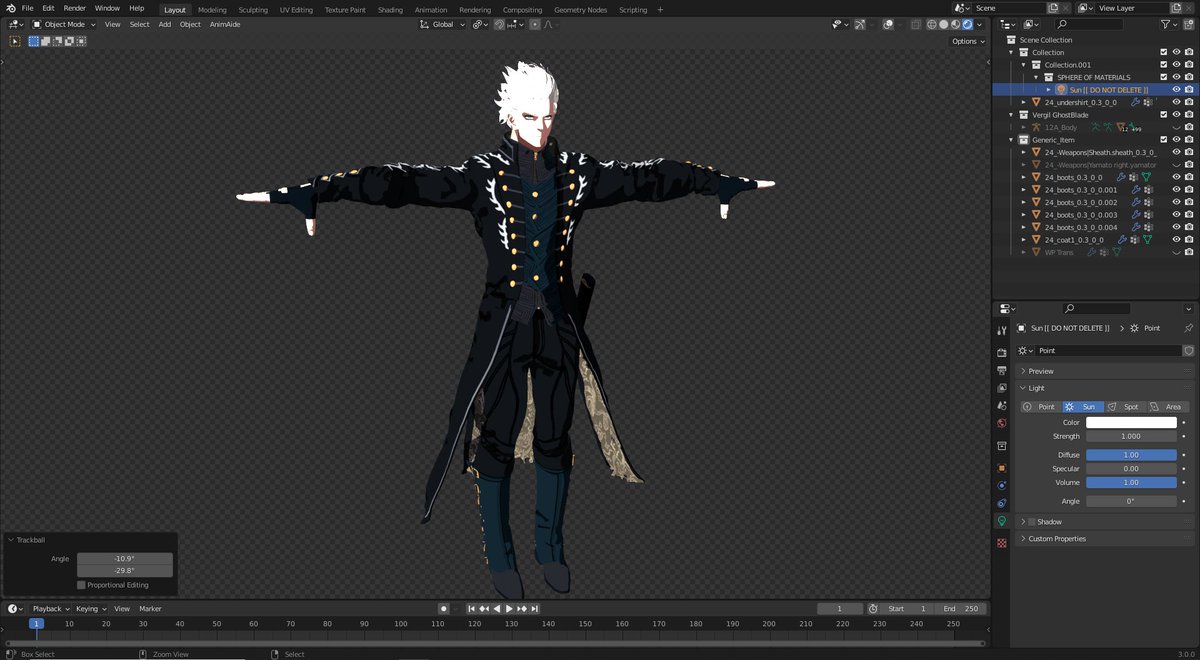Open the AnimAide menu in viewport header
Viewport: 1200px width, 660px height.
click(226, 24)
